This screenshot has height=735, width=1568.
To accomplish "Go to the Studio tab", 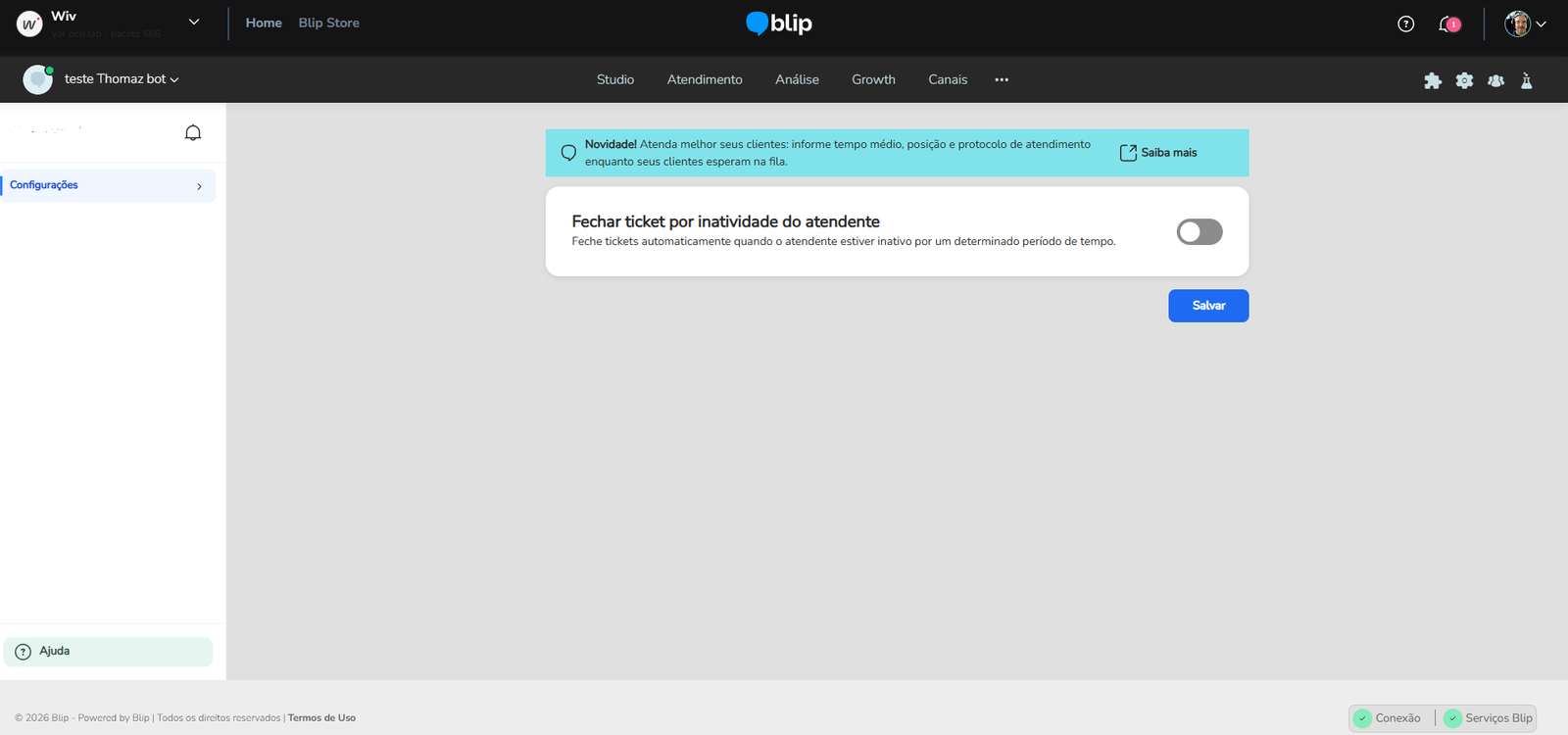I will point(615,79).
